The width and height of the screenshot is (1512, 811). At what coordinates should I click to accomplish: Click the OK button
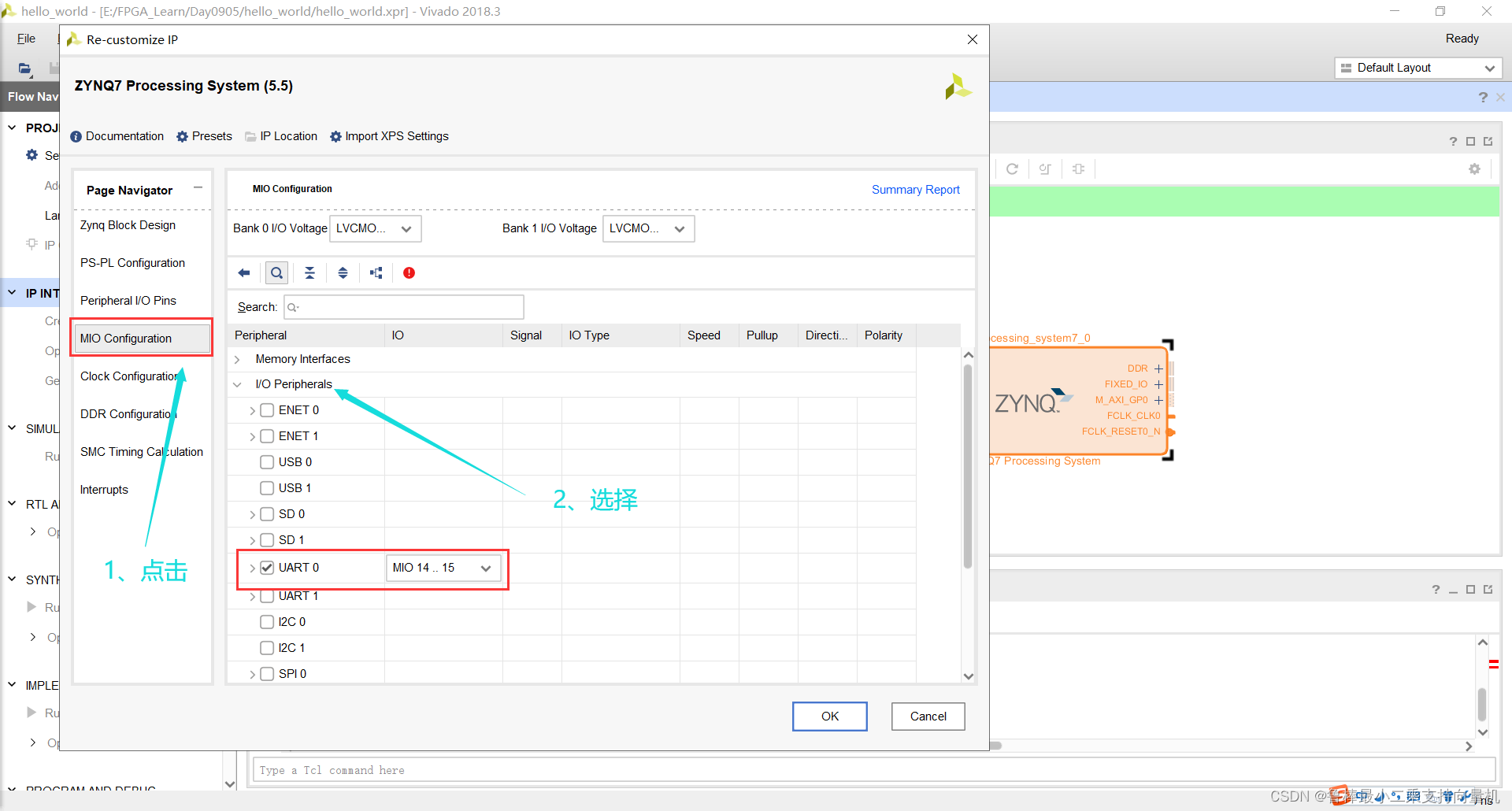click(830, 717)
